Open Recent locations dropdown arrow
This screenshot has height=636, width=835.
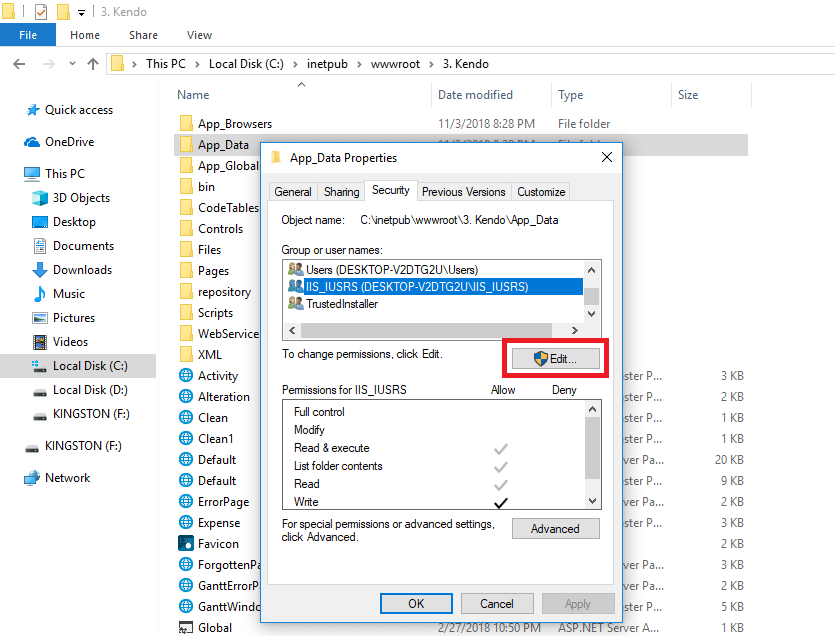72,64
